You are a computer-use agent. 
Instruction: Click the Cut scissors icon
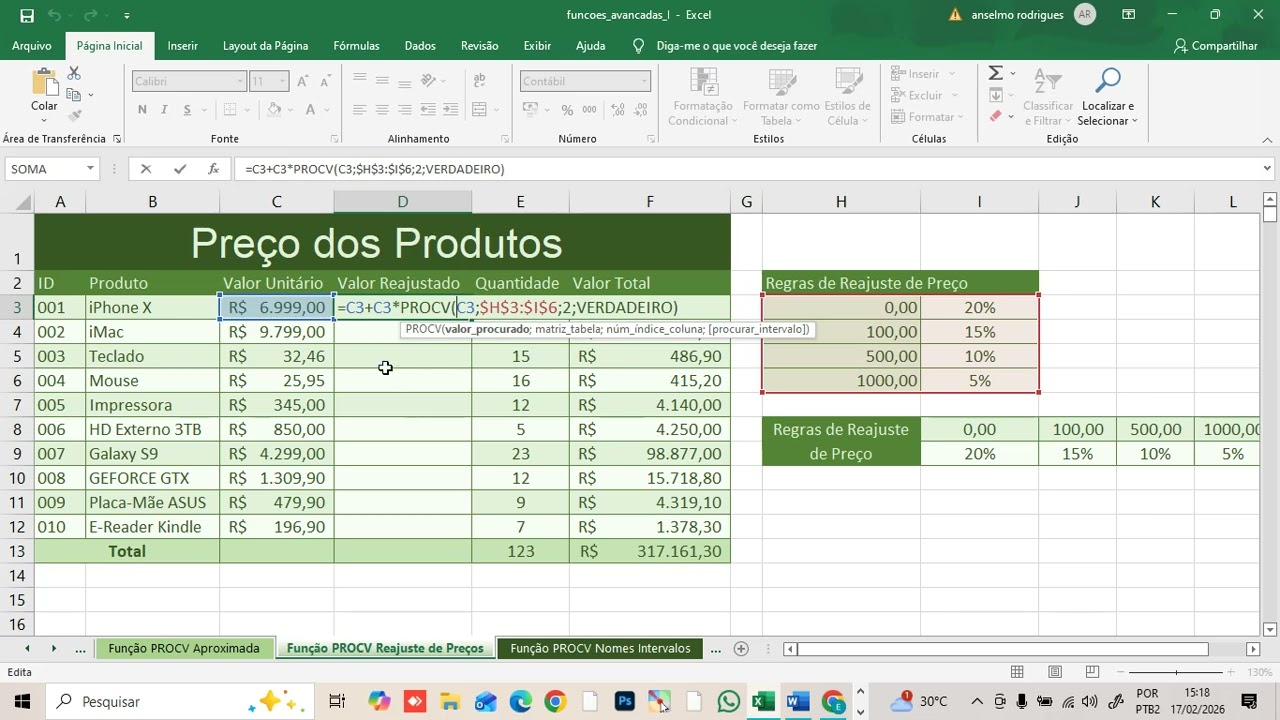74,74
